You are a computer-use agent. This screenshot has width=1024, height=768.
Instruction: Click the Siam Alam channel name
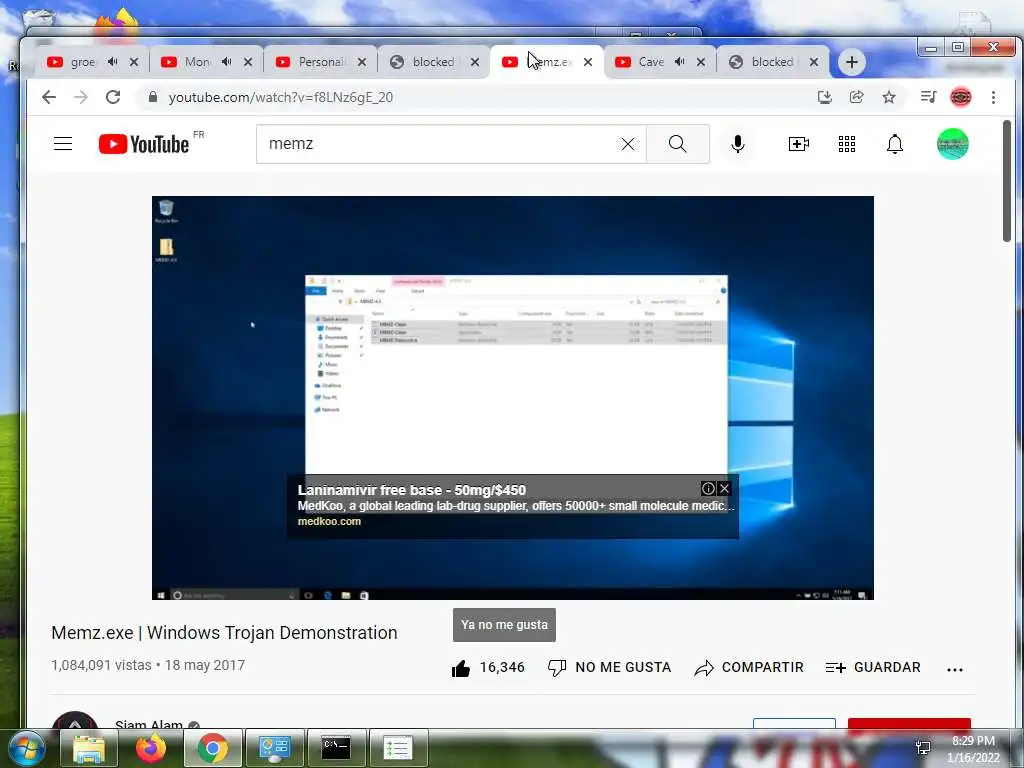click(149, 724)
